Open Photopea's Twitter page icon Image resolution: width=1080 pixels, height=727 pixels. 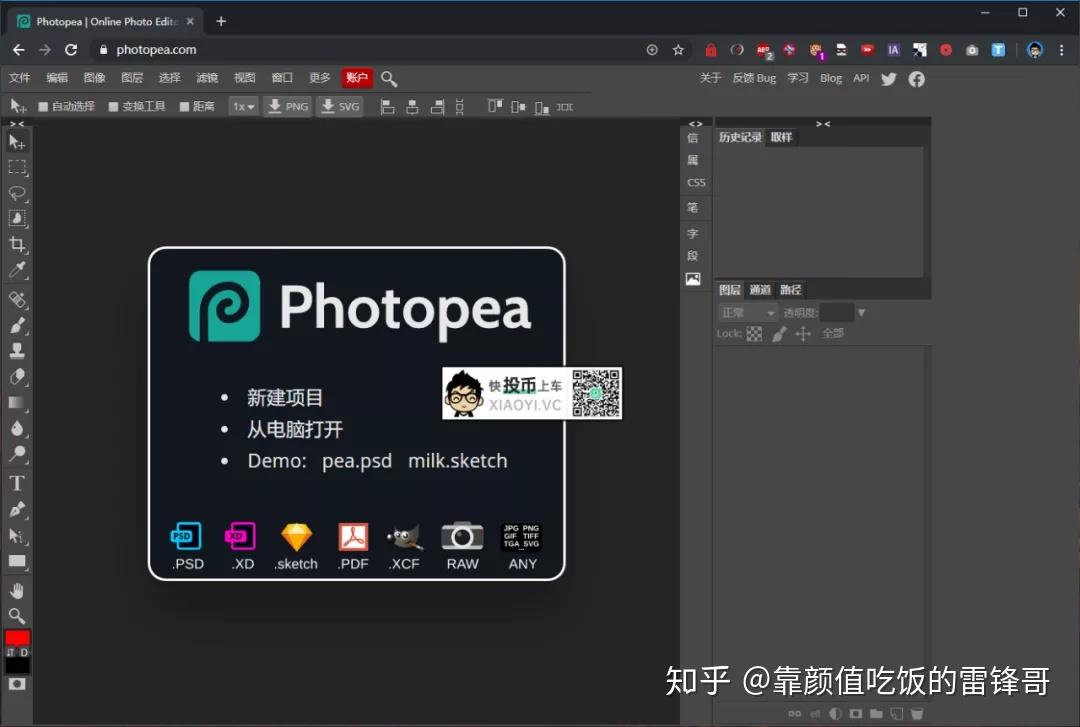889,79
